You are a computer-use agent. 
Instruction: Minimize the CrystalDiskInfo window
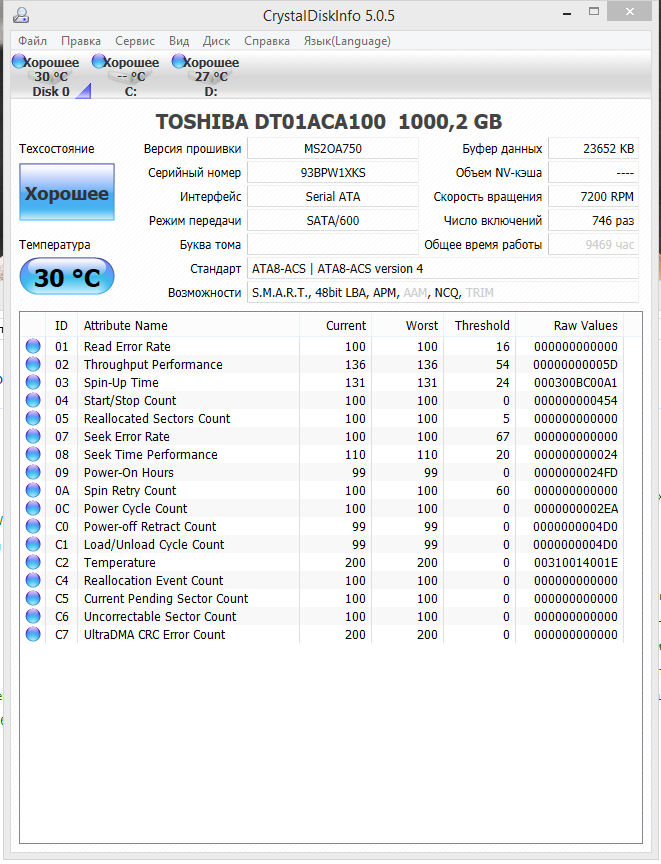[567, 13]
